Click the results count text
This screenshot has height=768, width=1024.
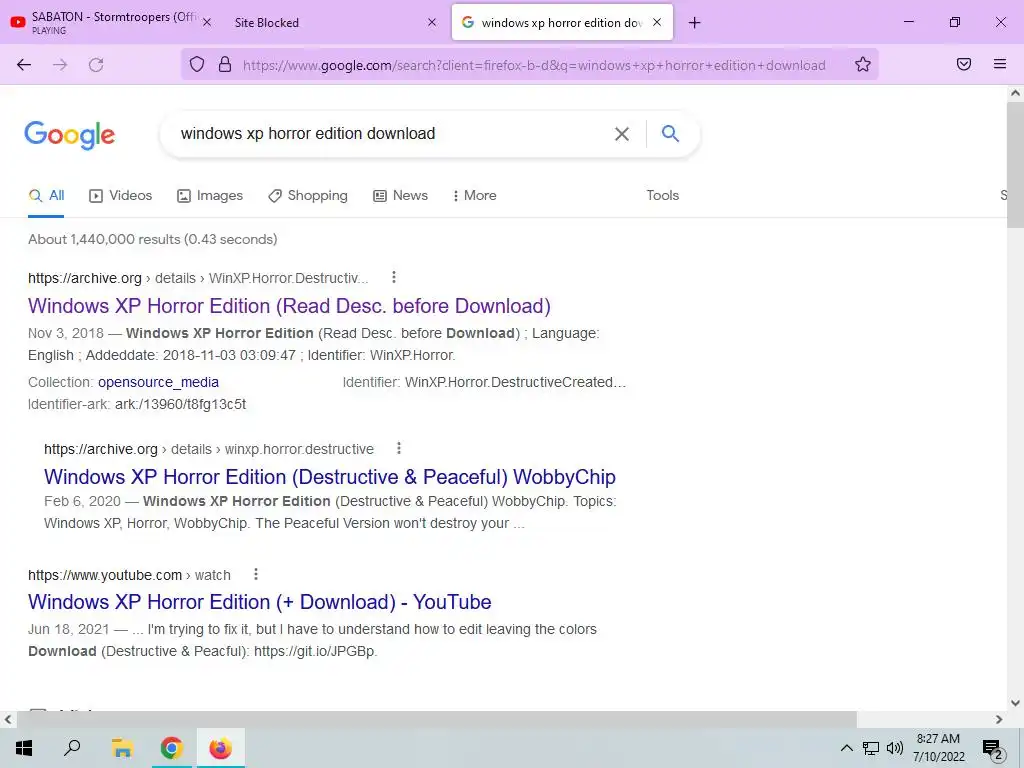click(153, 239)
